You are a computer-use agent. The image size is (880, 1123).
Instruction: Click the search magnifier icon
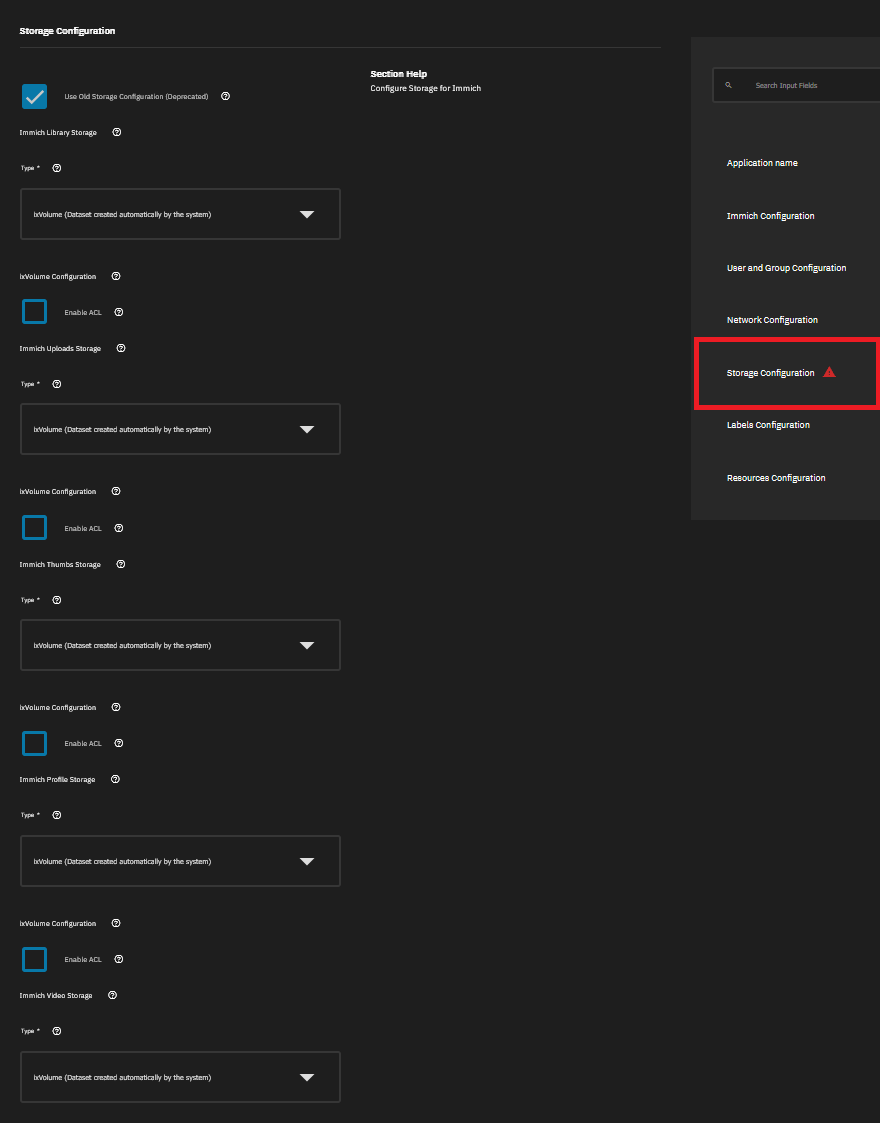click(x=728, y=85)
